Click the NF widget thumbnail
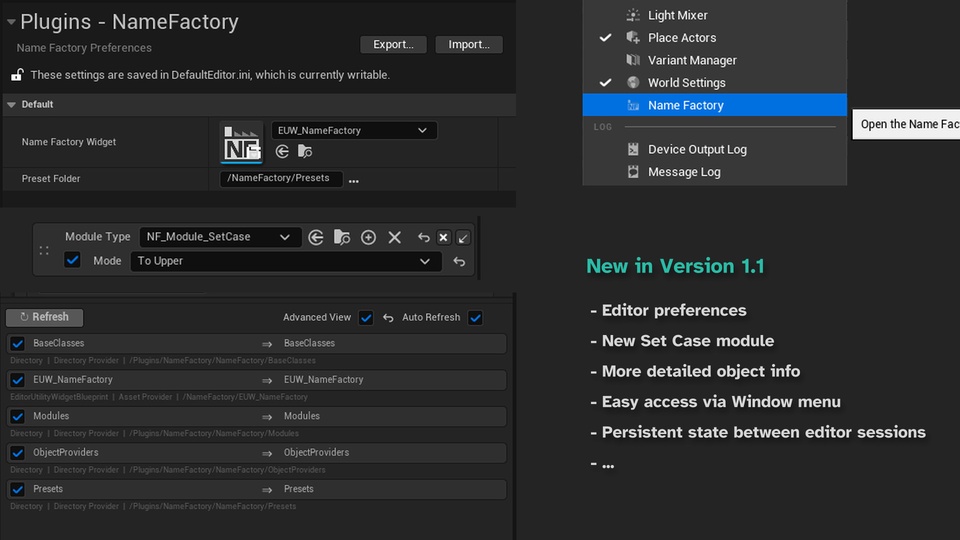The image size is (960, 540). point(241,142)
